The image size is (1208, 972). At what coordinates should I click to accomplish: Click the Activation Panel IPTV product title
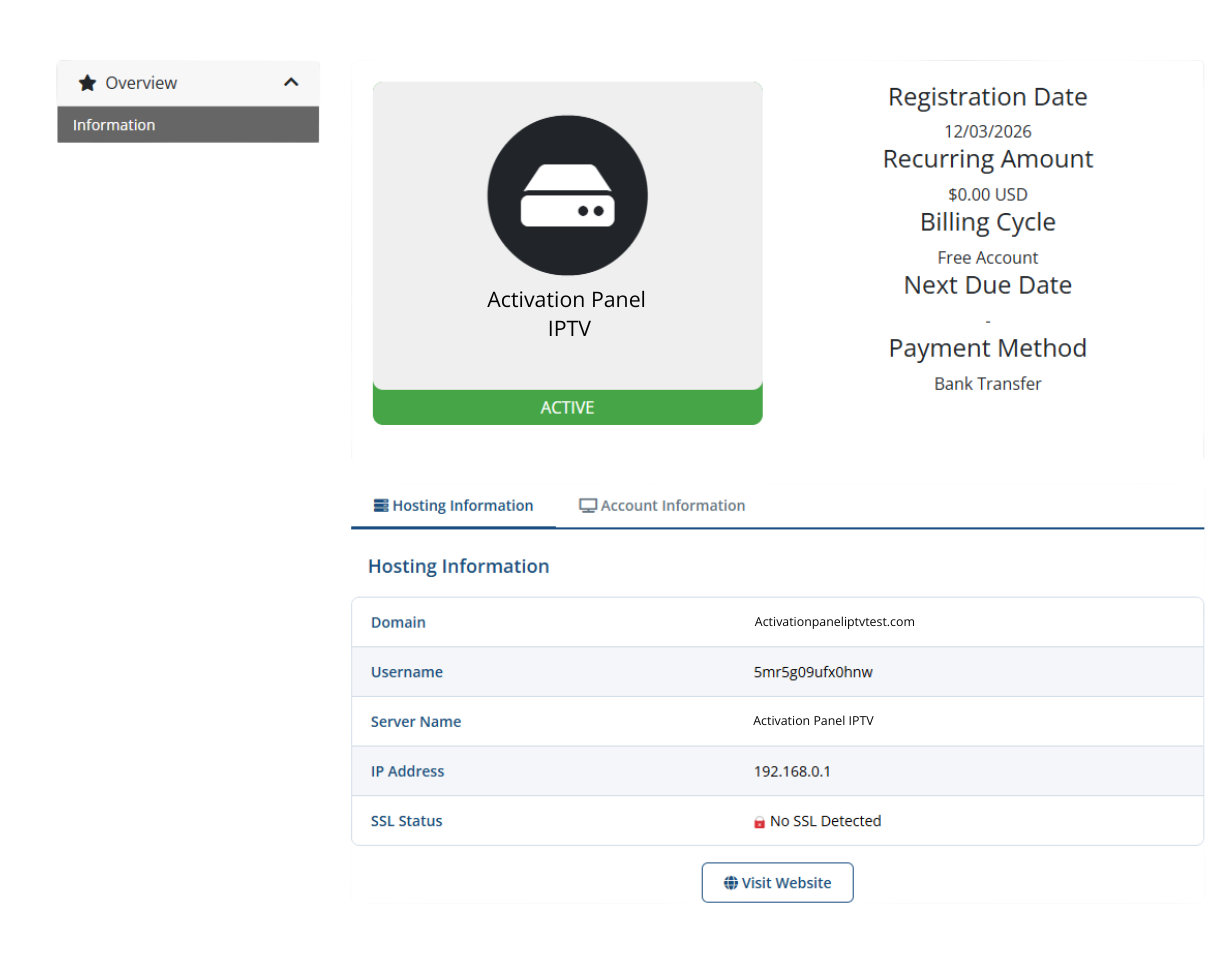(x=567, y=313)
